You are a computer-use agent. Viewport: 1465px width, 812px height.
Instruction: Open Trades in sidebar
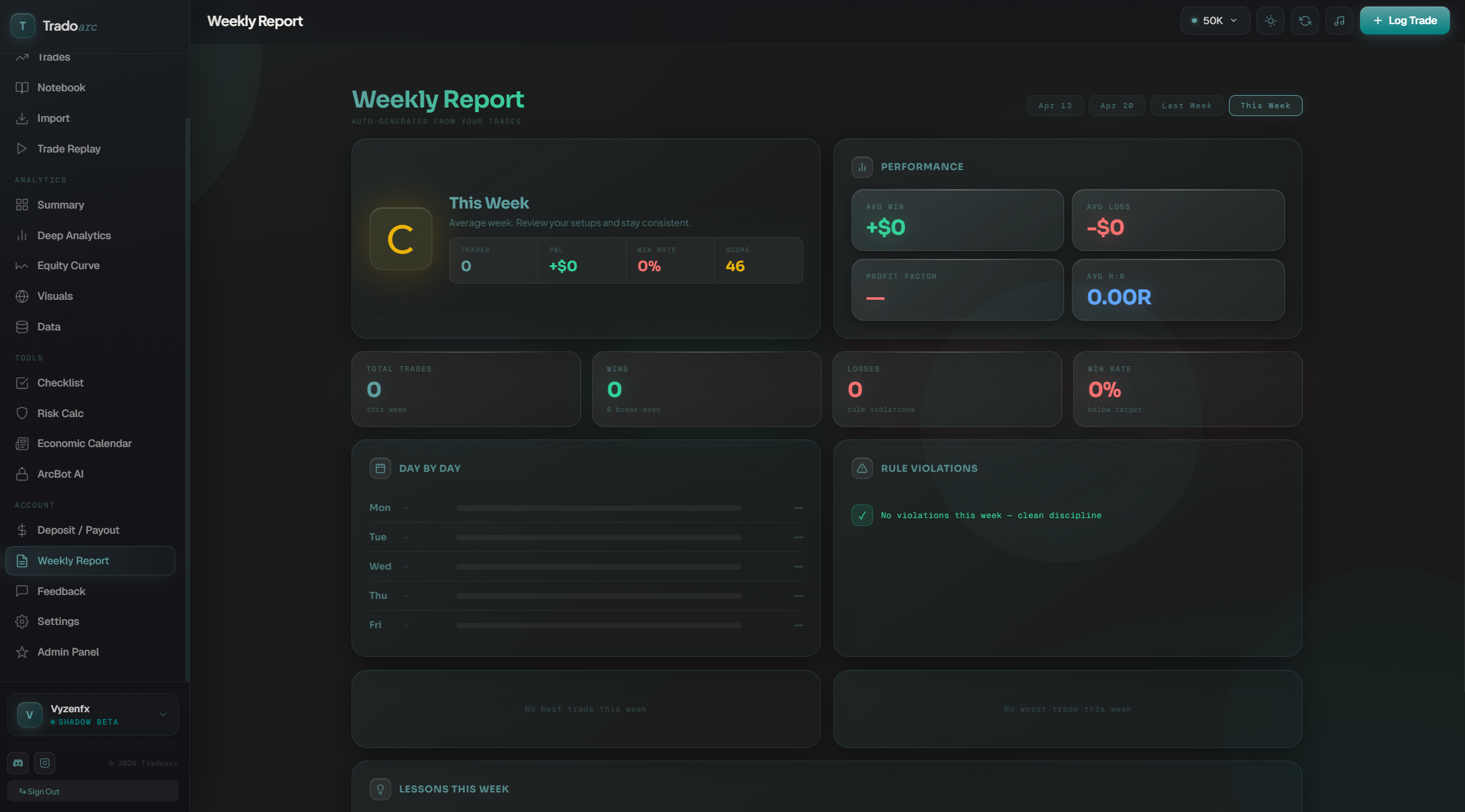(90, 57)
